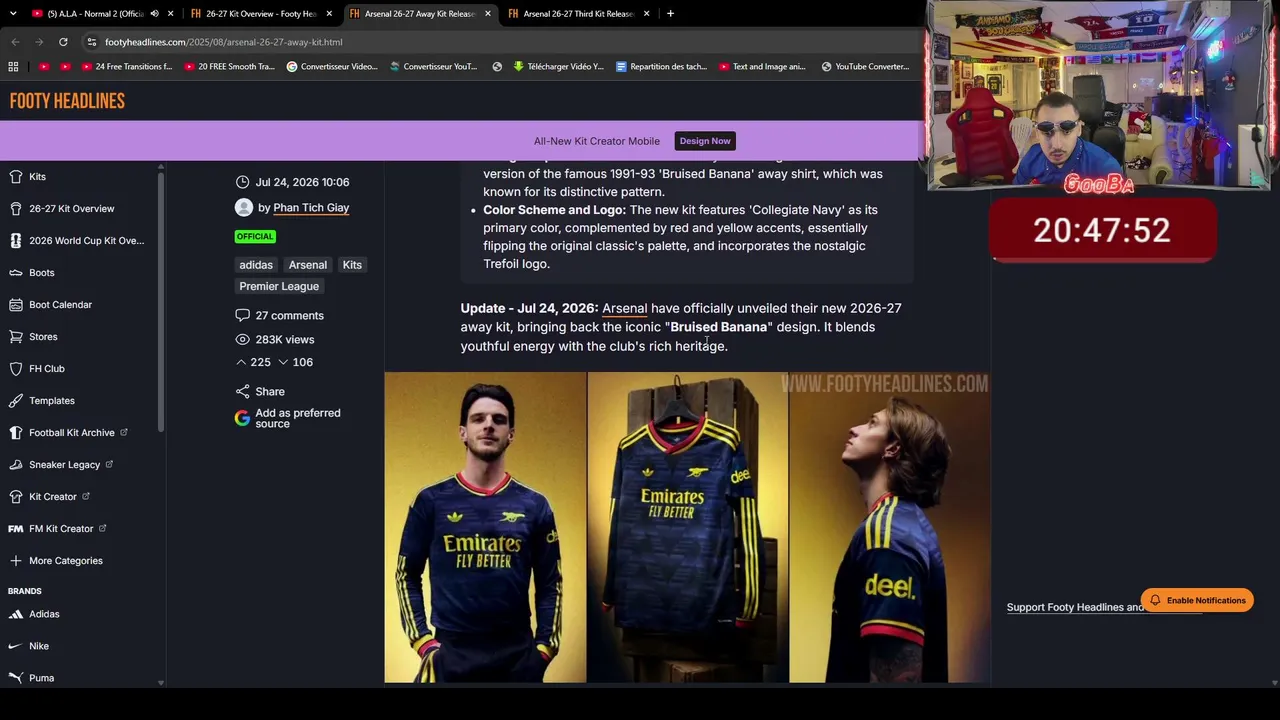
Task: Click the Arsenal tag
Action: click(x=308, y=265)
